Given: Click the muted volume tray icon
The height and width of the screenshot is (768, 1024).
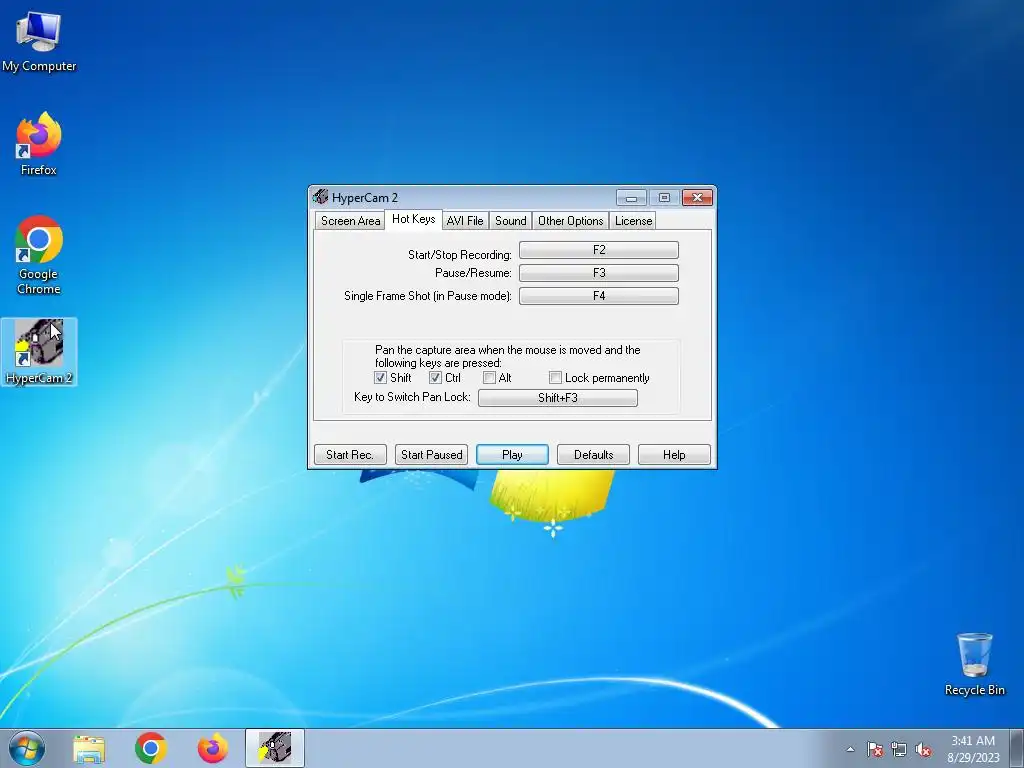Looking at the screenshot, I should tap(923, 749).
